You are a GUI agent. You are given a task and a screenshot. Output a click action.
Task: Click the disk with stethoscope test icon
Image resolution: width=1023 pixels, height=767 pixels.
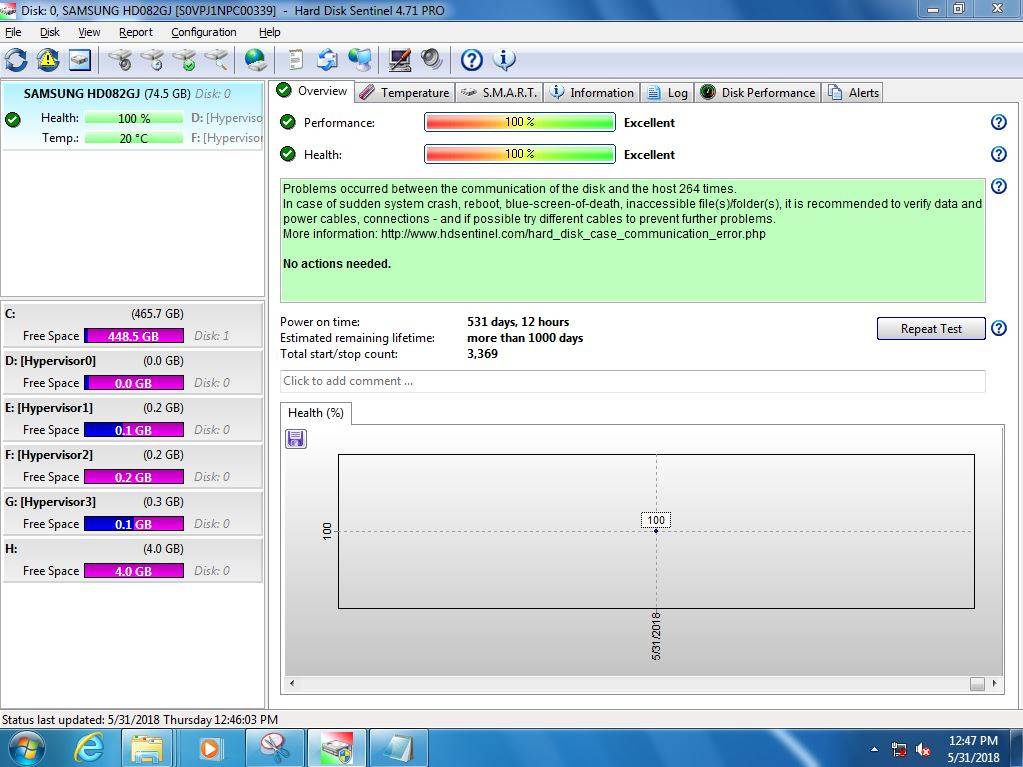click(x=120, y=60)
